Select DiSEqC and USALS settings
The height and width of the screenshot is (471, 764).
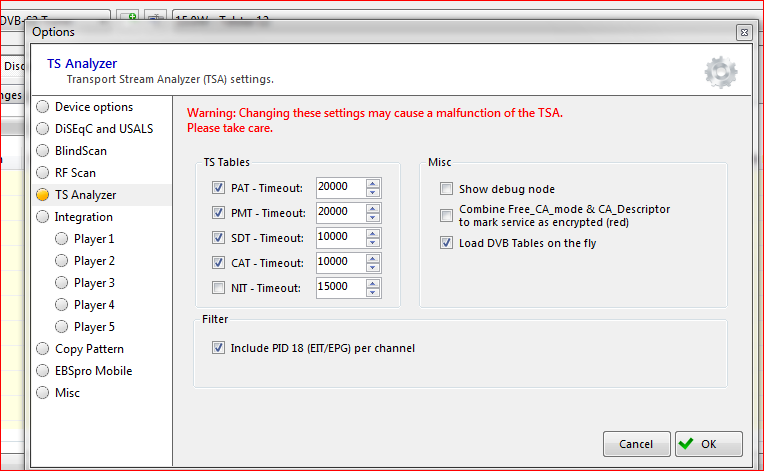coord(104,129)
